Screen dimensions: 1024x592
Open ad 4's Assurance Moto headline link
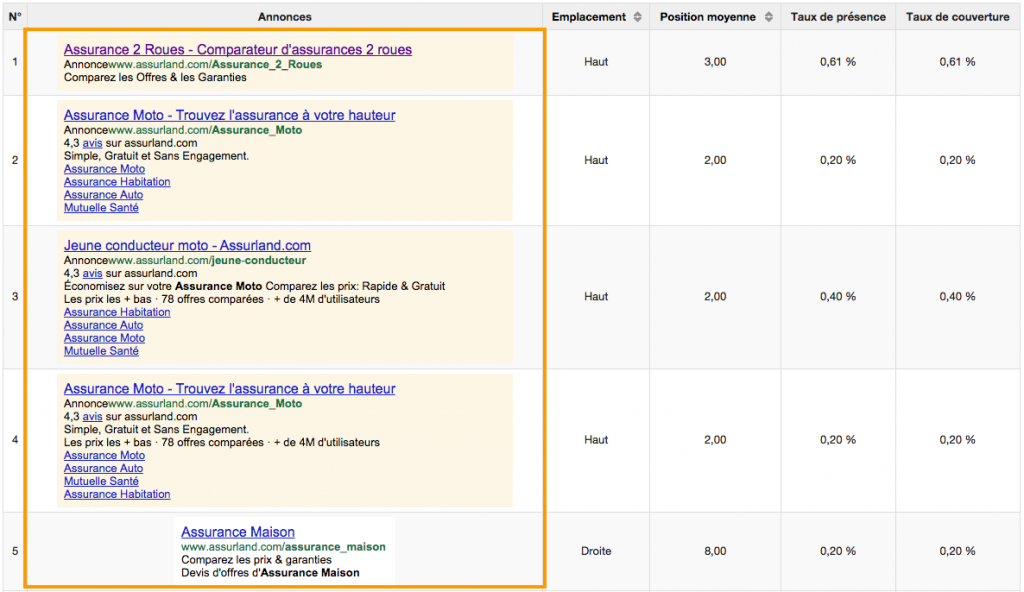point(229,389)
